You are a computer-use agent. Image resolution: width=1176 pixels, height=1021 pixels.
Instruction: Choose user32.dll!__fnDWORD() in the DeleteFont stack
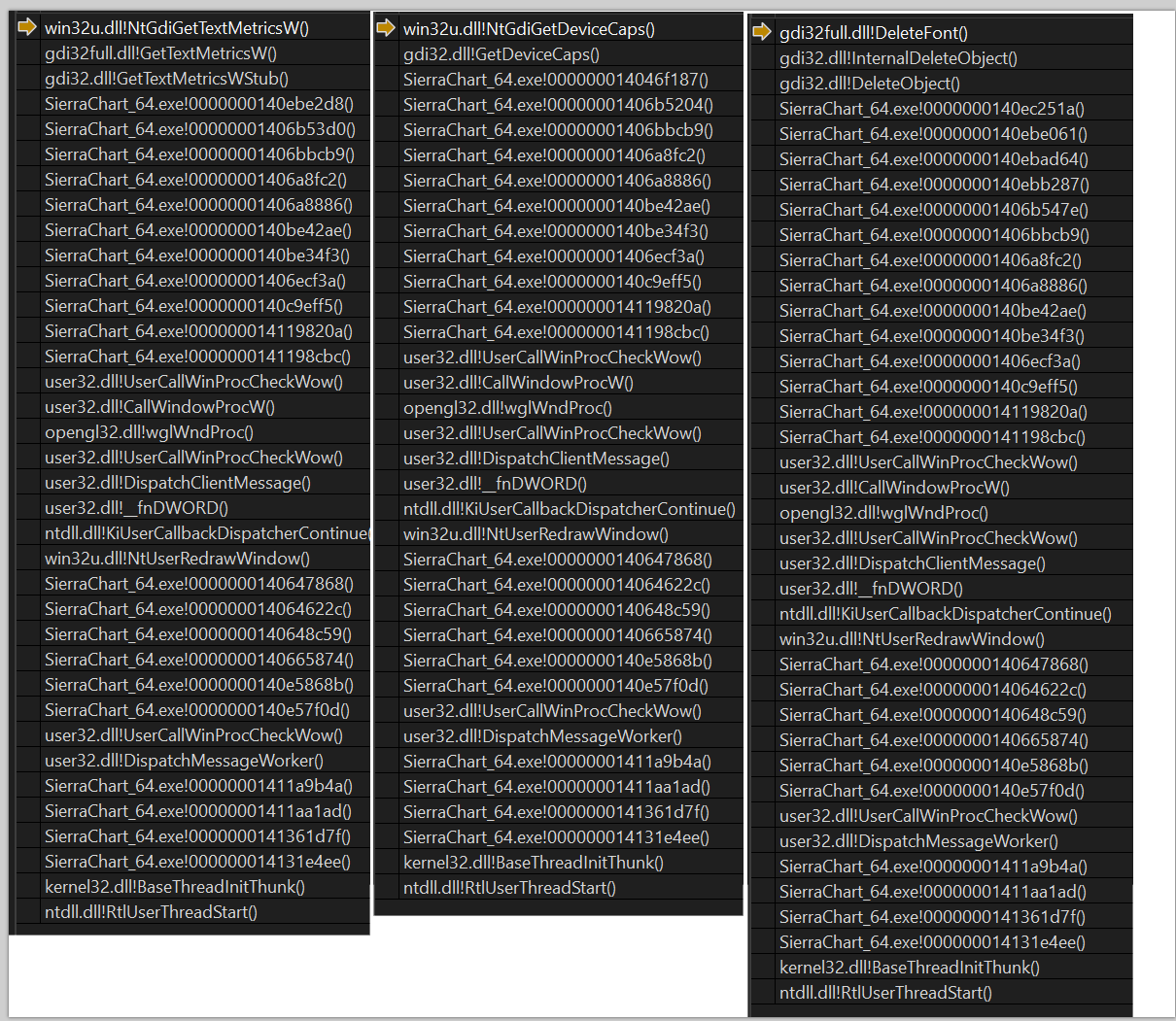pyautogui.click(x=871, y=589)
